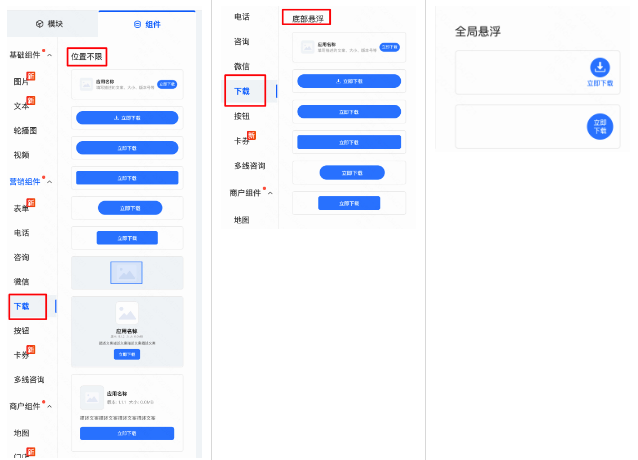This screenshot has width=638, height=460.
Task: Click the 新 badge on 表单
Action: (x=31, y=202)
